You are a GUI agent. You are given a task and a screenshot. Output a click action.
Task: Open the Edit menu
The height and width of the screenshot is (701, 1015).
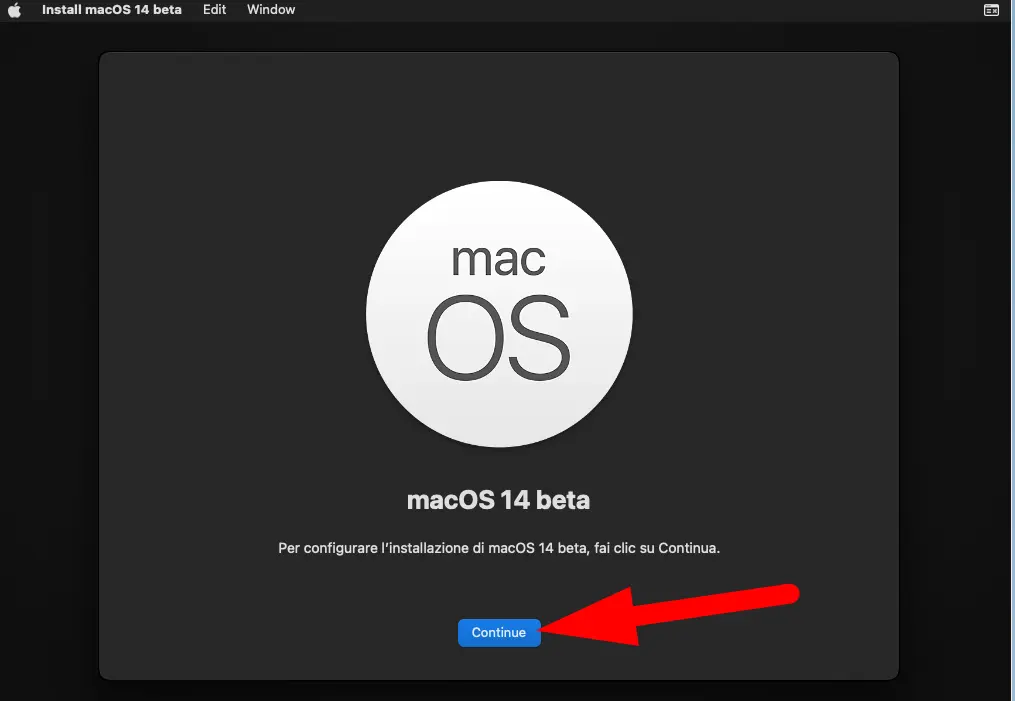point(214,10)
